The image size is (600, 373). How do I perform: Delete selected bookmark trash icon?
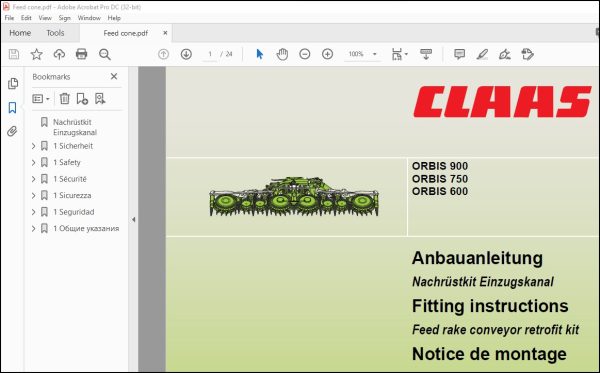point(64,99)
